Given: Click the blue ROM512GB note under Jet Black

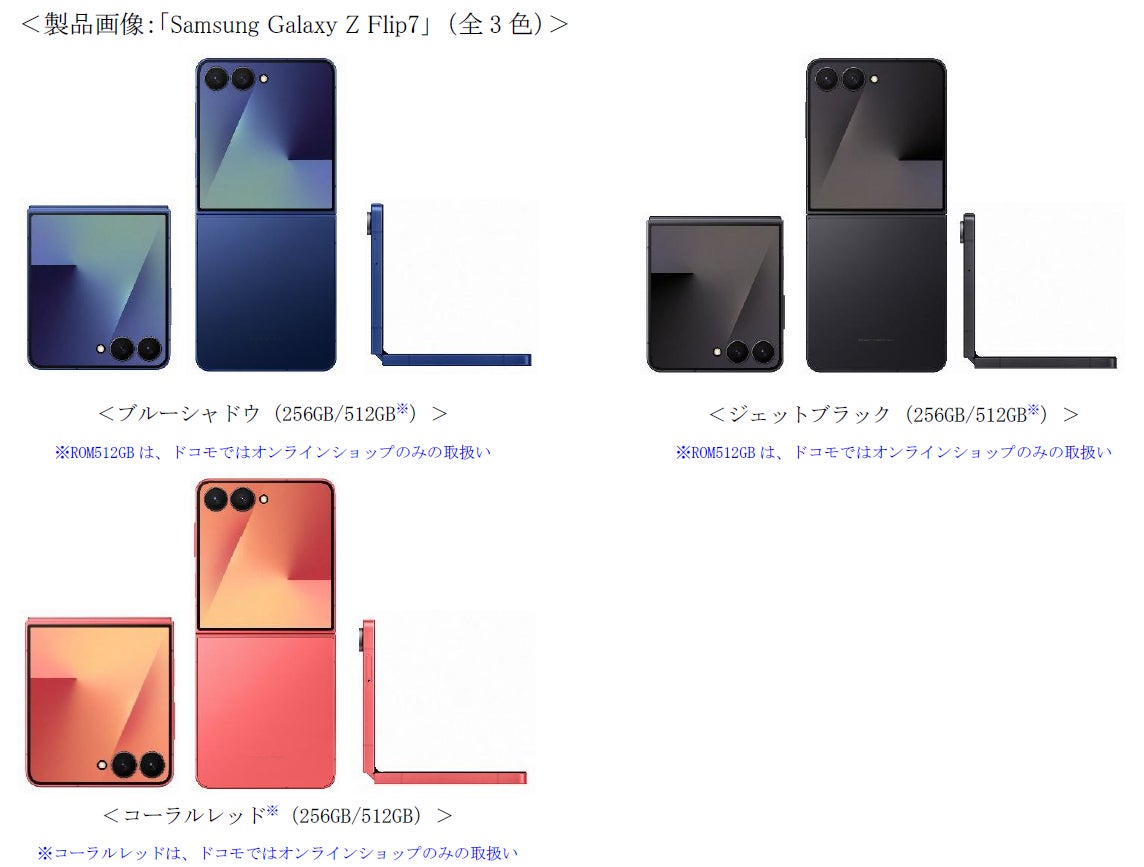Looking at the screenshot, I should click(894, 452).
